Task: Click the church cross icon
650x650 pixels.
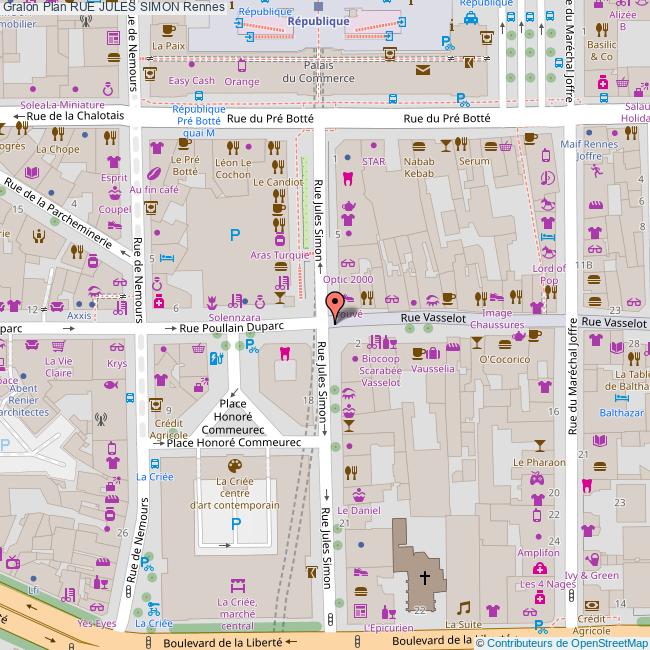Action: tap(424, 577)
